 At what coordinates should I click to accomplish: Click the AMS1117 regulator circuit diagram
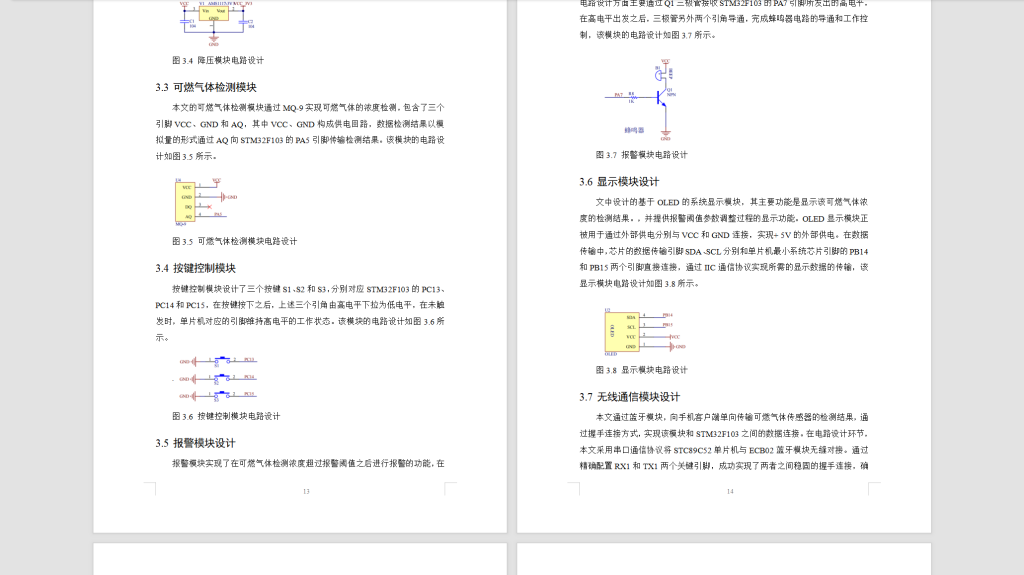216,23
